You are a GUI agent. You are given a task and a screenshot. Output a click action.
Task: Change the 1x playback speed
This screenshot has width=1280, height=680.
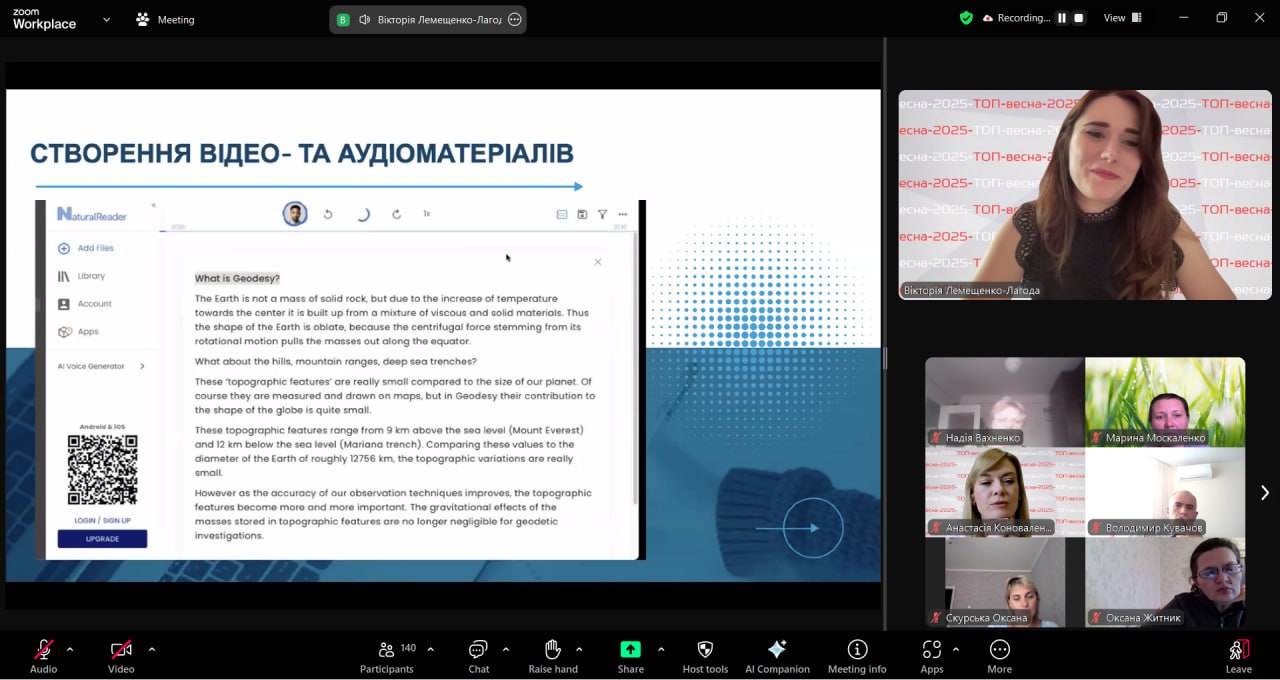coord(427,214)
